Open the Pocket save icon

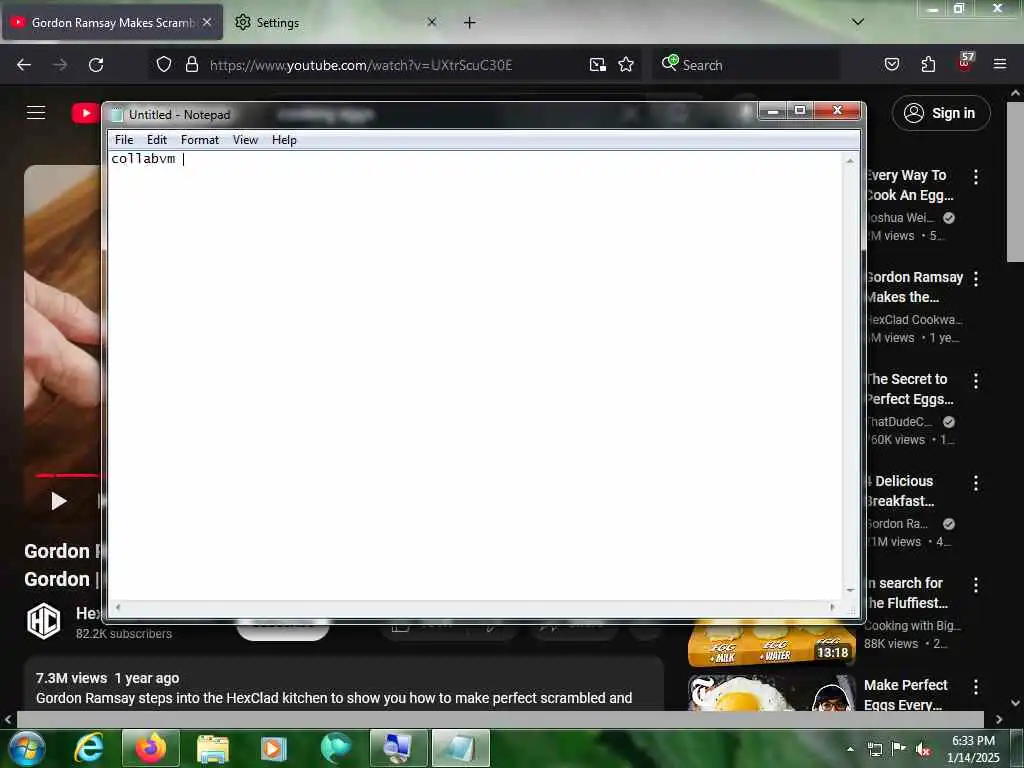pyautogui.click(x=892, y=64)
